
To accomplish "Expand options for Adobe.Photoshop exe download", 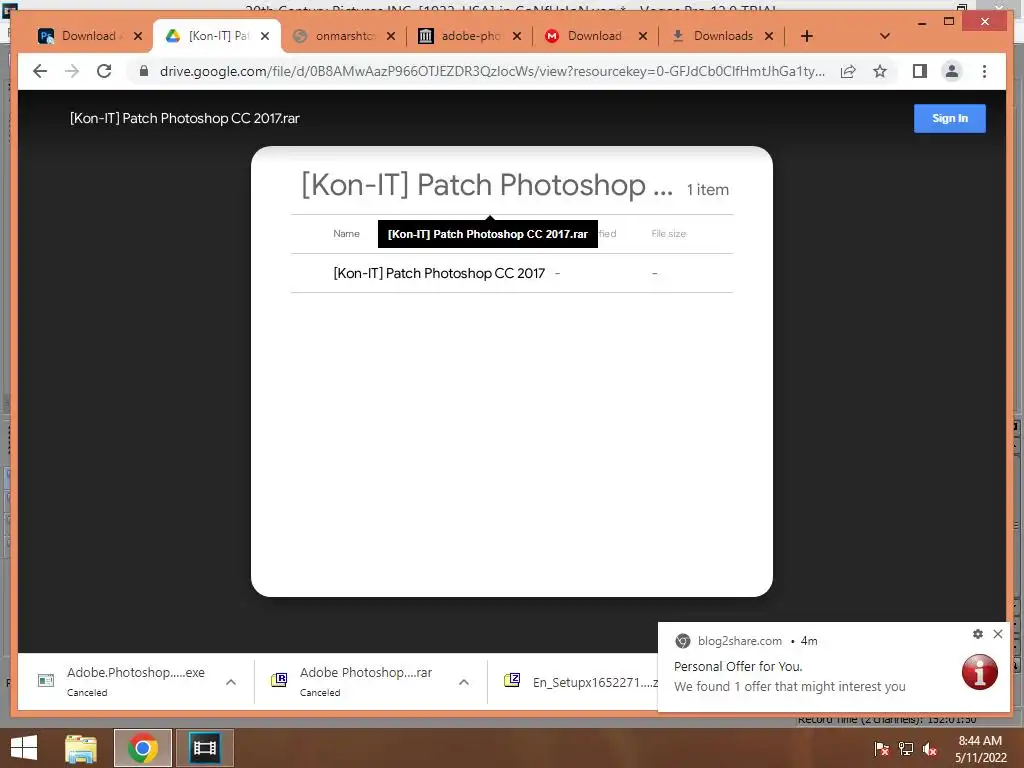I will [231, 682].
